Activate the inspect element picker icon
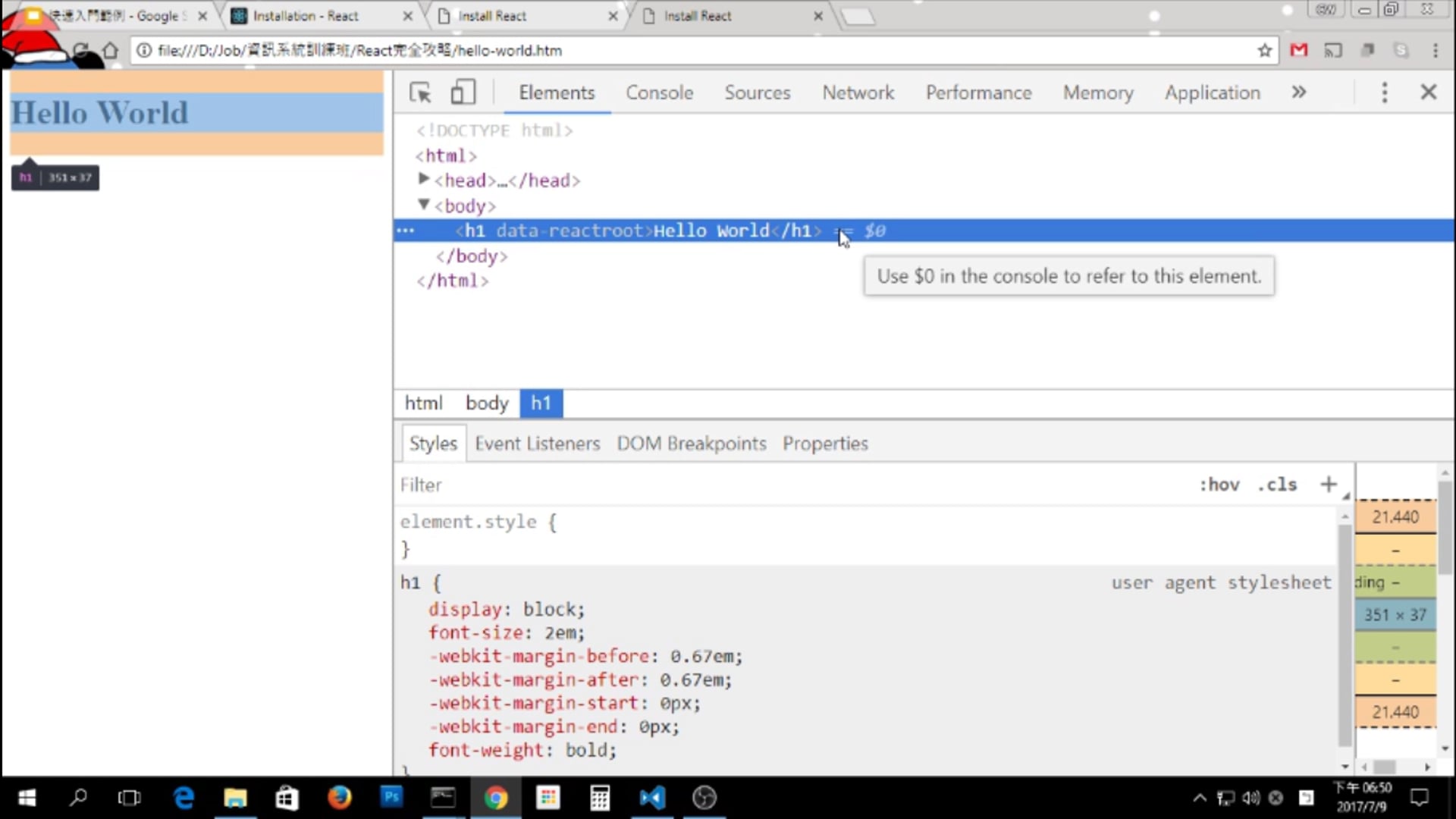Viewport: 1456px width, 819px height. [x=420, y=93]
